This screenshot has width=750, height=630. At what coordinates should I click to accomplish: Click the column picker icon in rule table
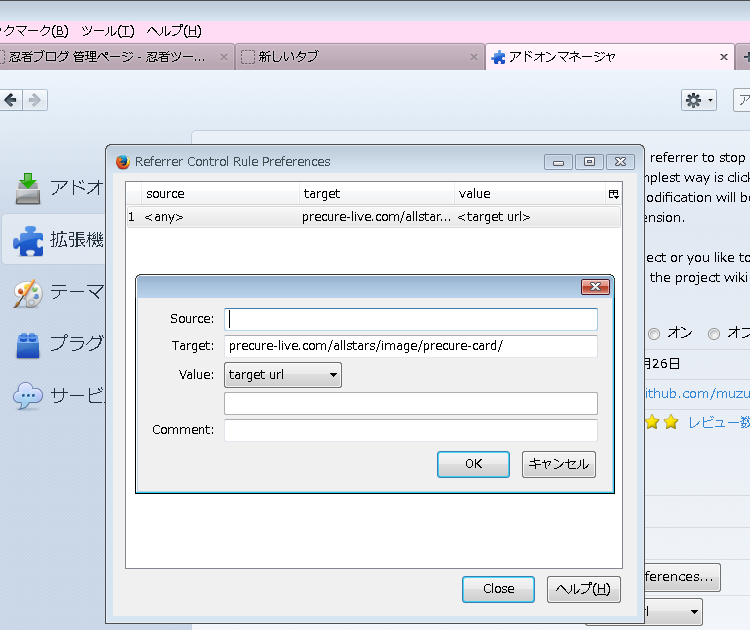point(614,194)
